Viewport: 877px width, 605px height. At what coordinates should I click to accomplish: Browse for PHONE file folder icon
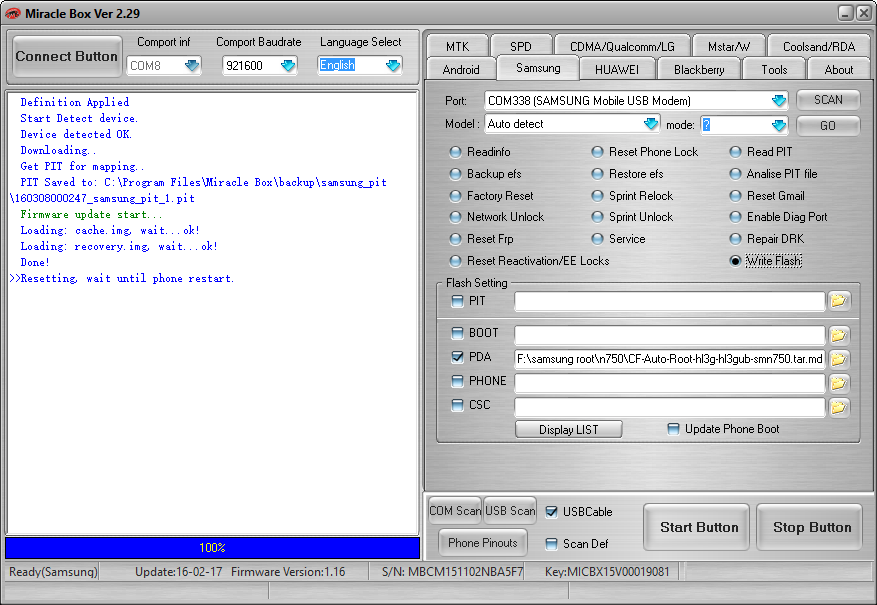pos(838,383)
